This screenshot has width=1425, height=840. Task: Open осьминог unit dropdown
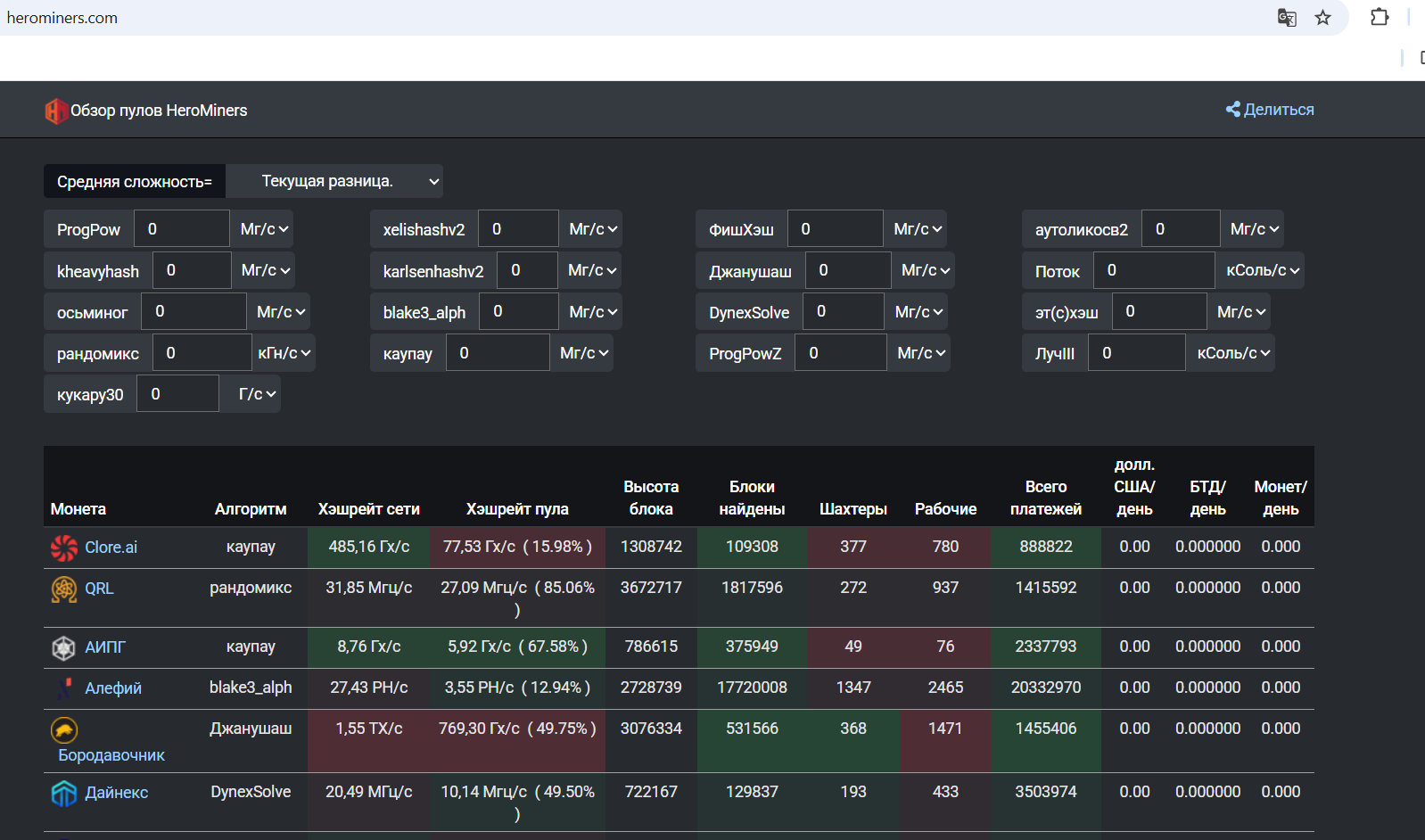[x=278, y=312]
